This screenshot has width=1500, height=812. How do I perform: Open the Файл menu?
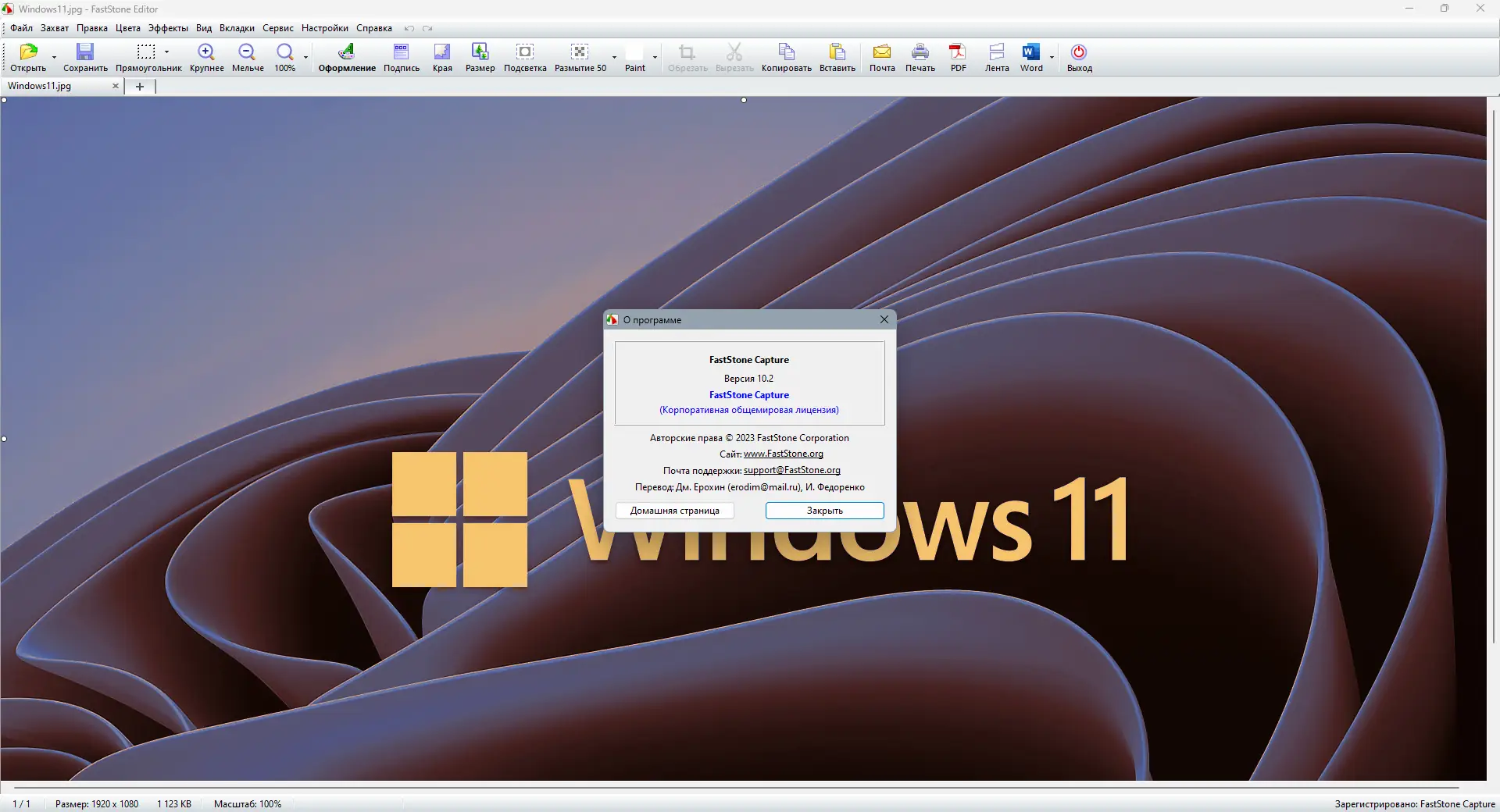pos(21,28)
